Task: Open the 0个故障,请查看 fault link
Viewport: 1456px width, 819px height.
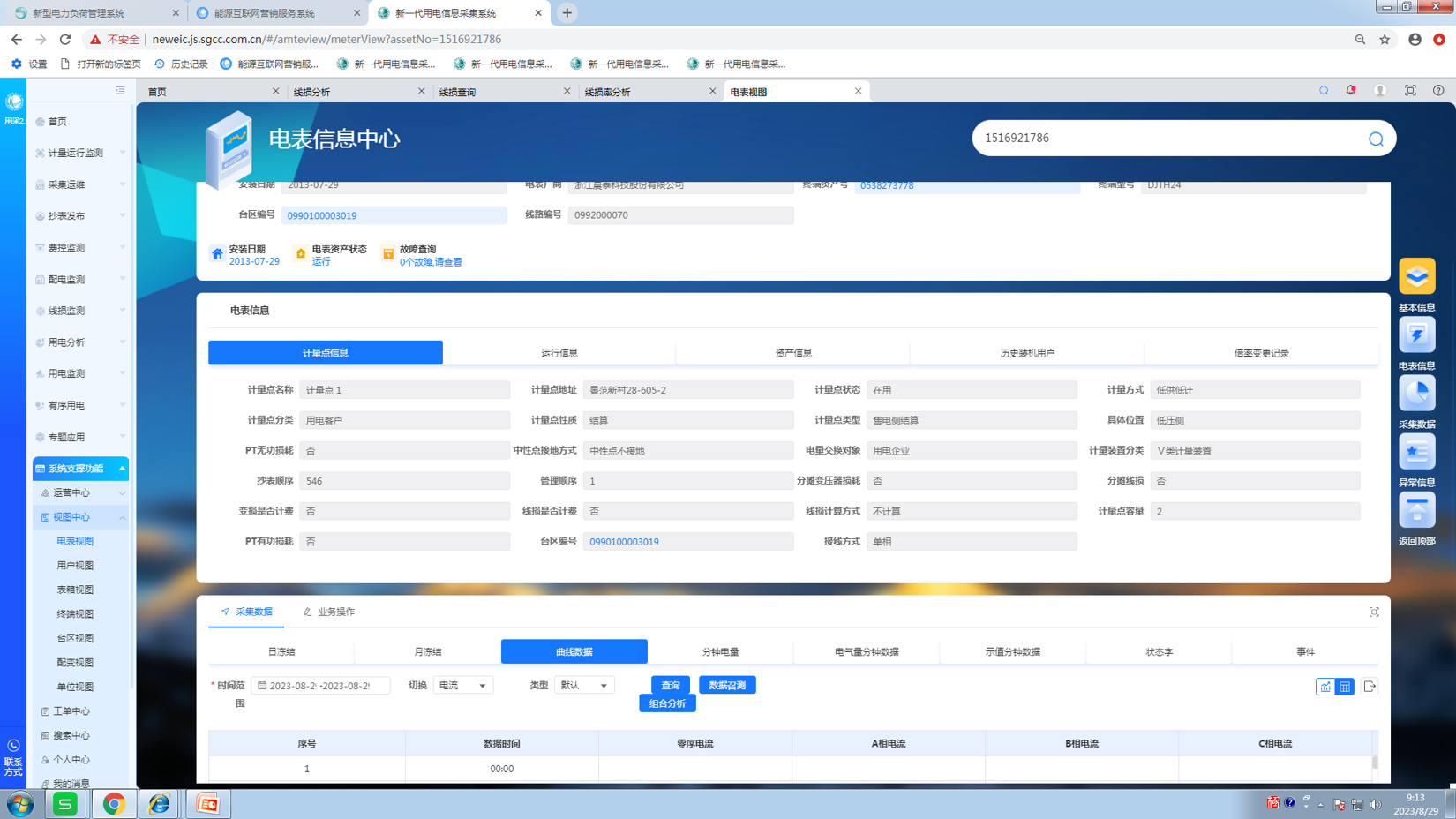Action: coord(431,262)
